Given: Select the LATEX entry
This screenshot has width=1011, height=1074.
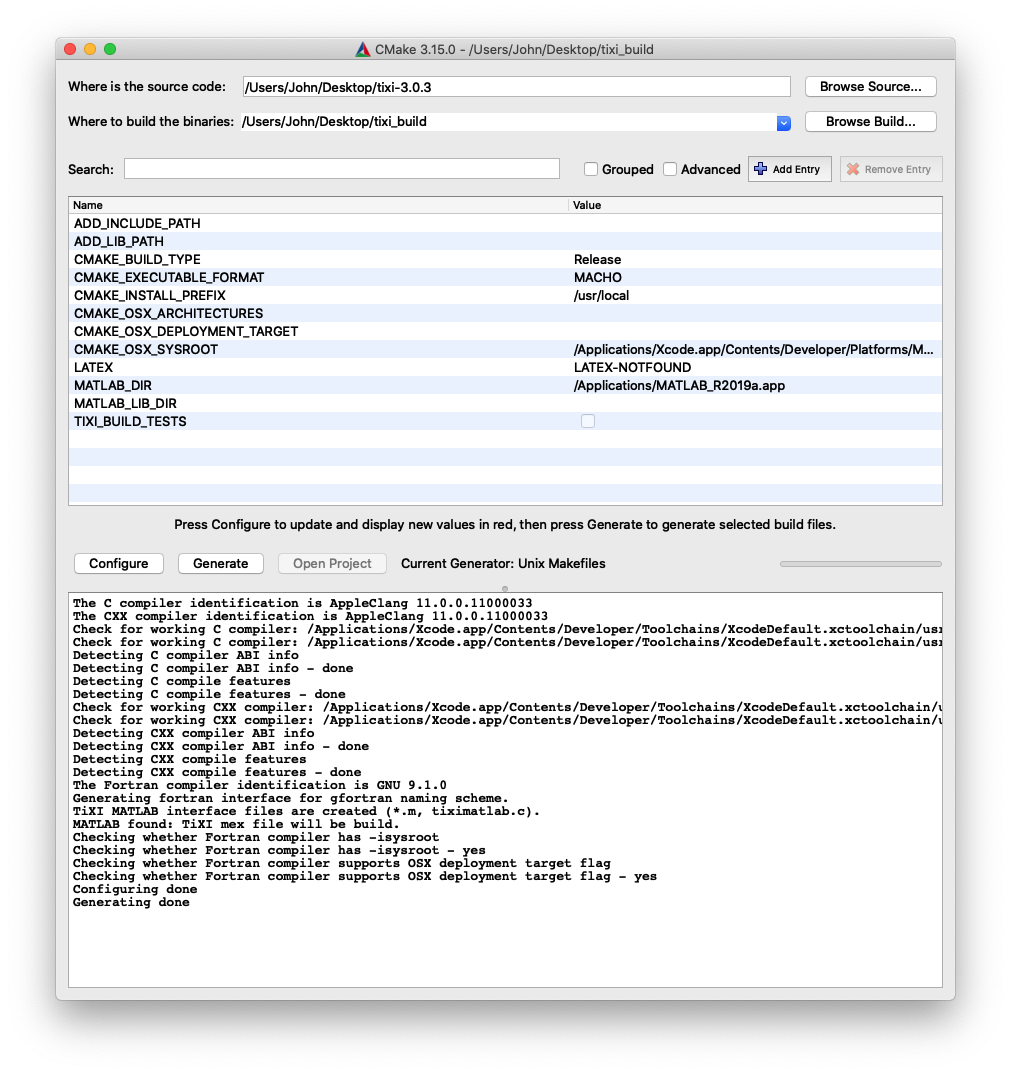Looking at the screenshot, I should 93,368.
